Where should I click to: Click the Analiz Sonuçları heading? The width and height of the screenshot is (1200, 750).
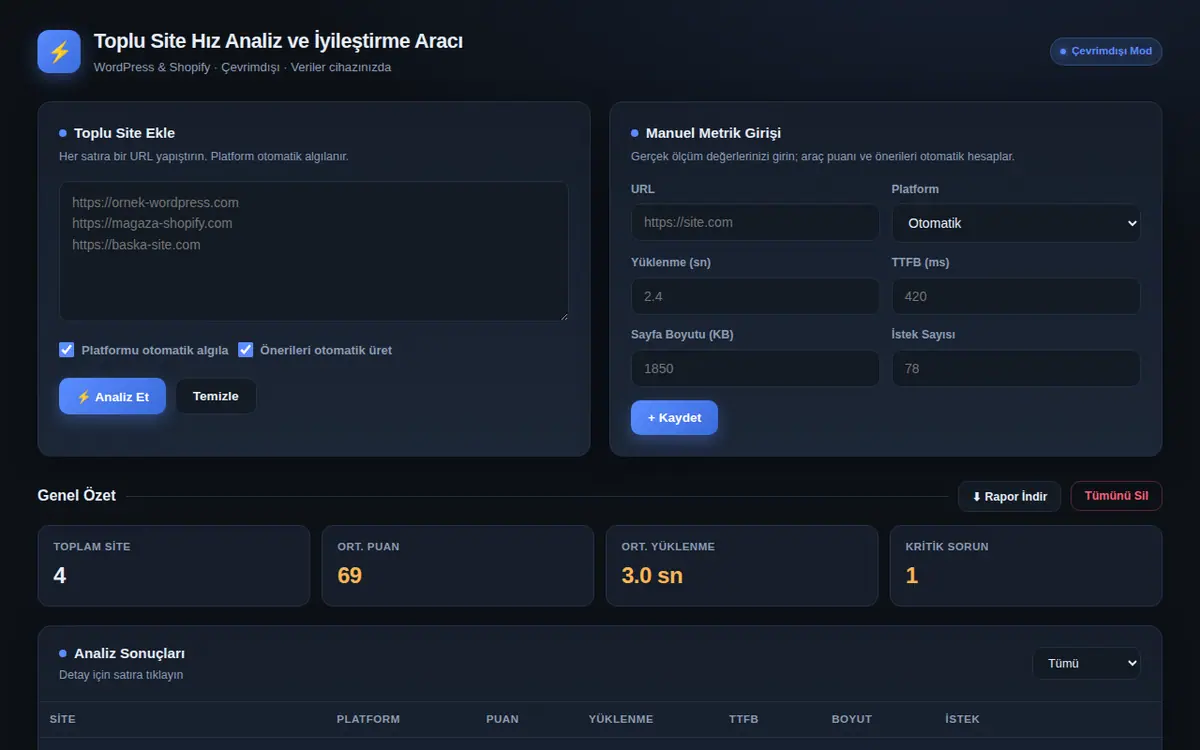129,653
